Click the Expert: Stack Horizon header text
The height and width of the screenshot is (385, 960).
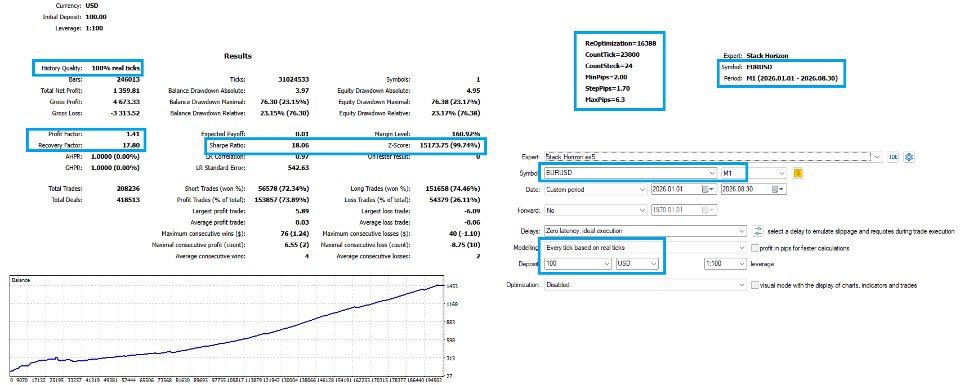756,56
